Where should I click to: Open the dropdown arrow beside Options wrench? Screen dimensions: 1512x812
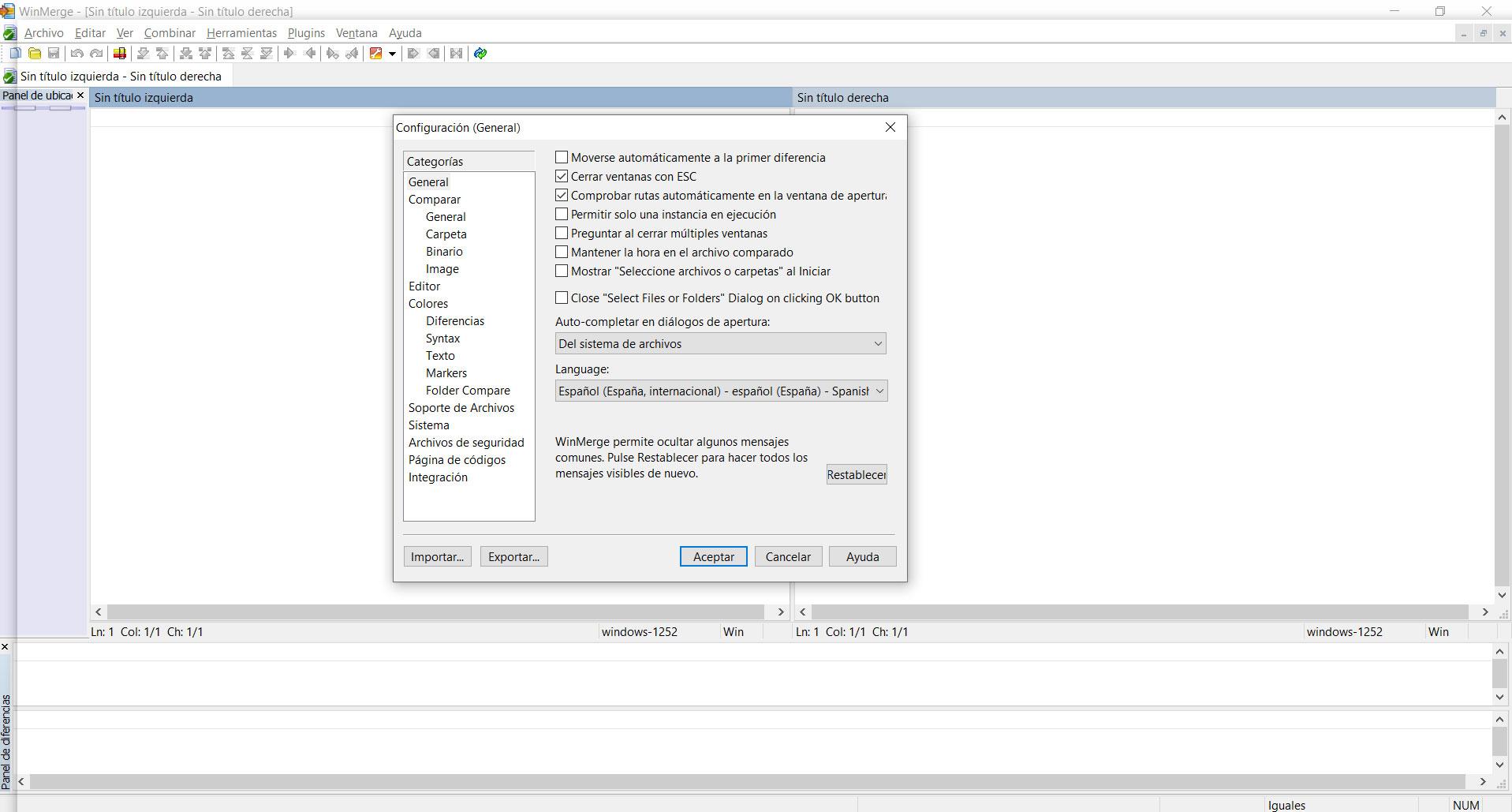point(392,53)
